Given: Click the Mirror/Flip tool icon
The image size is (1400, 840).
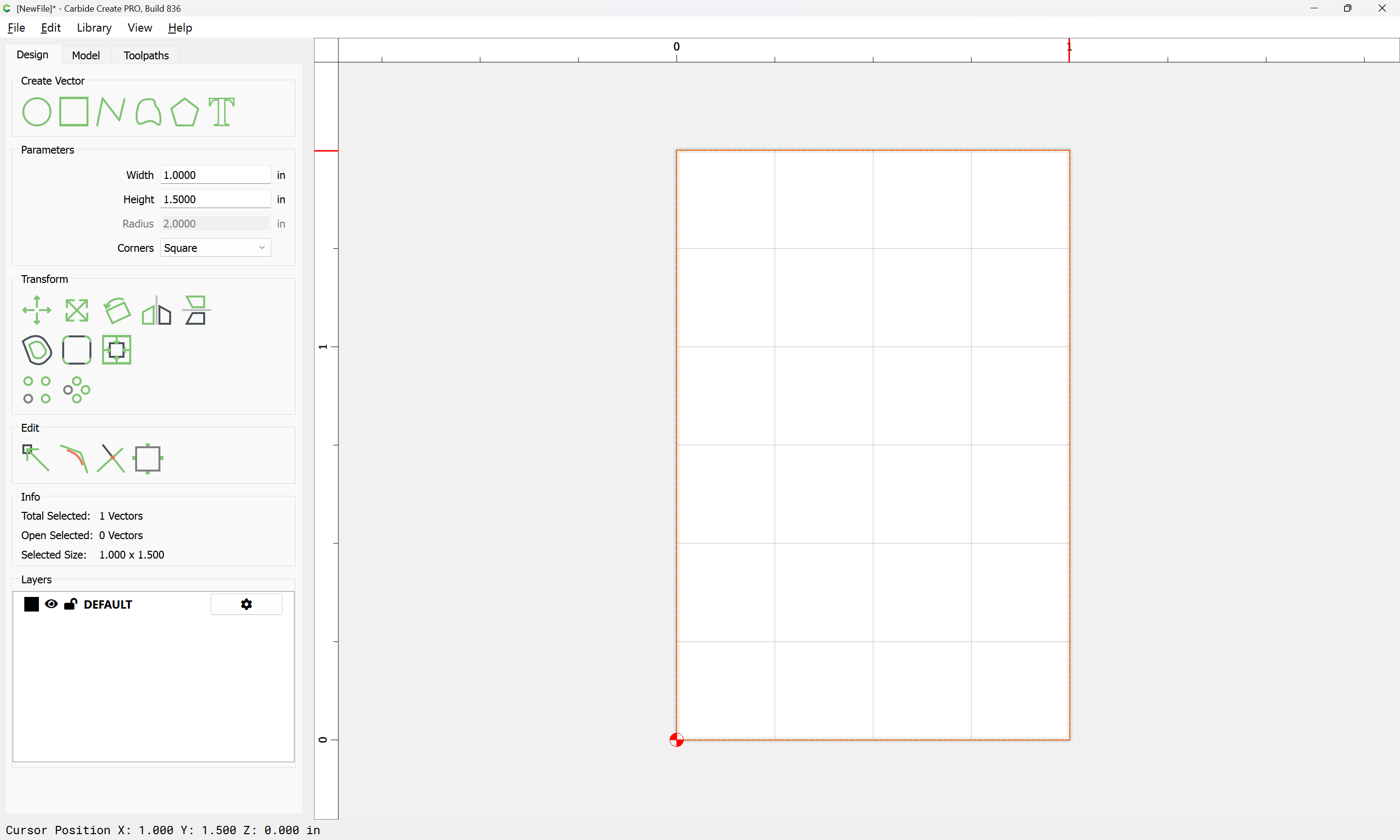Looking at the screenshot, I should point(156,310).
